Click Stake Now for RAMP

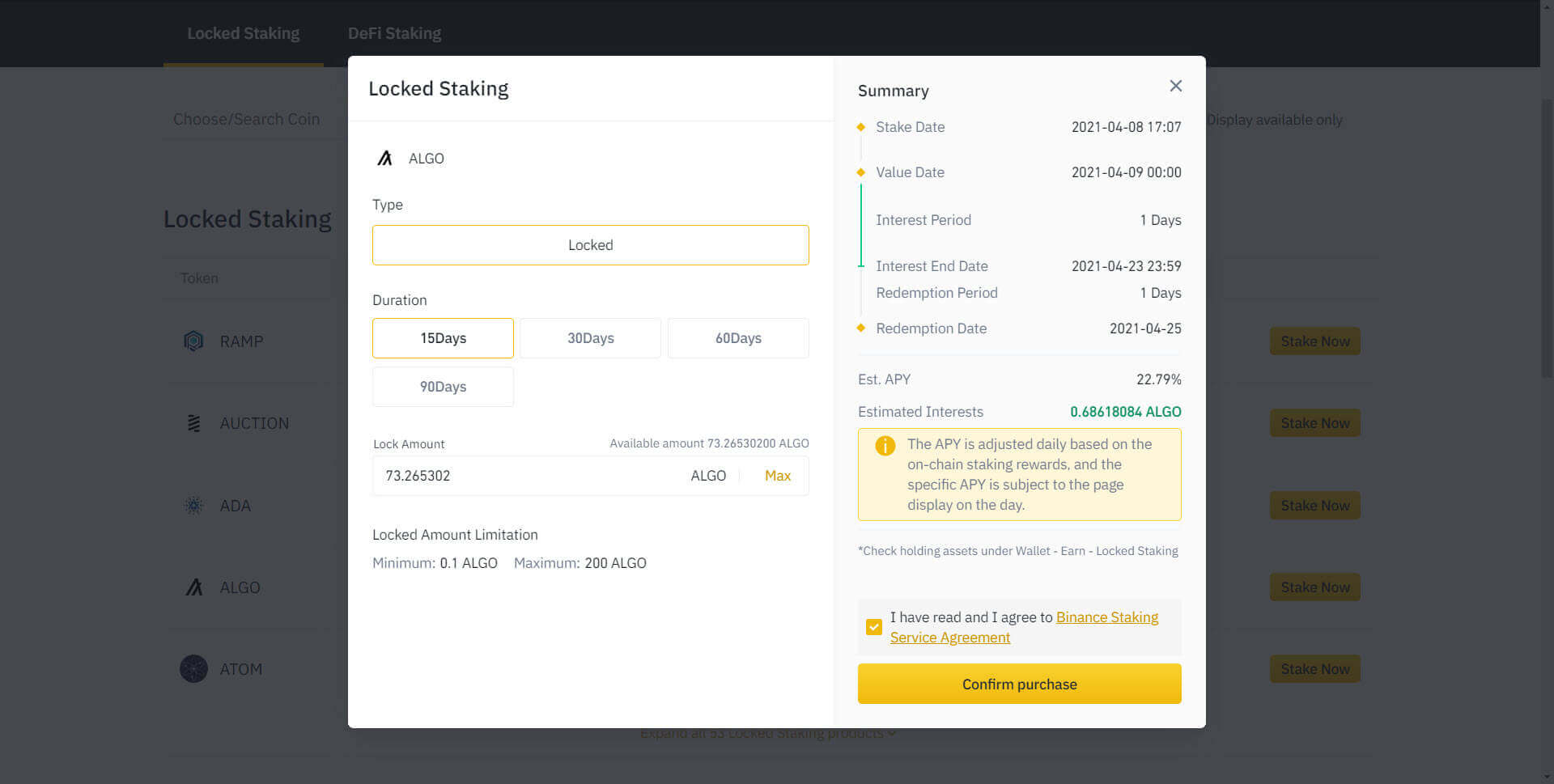pos(1314,341)
